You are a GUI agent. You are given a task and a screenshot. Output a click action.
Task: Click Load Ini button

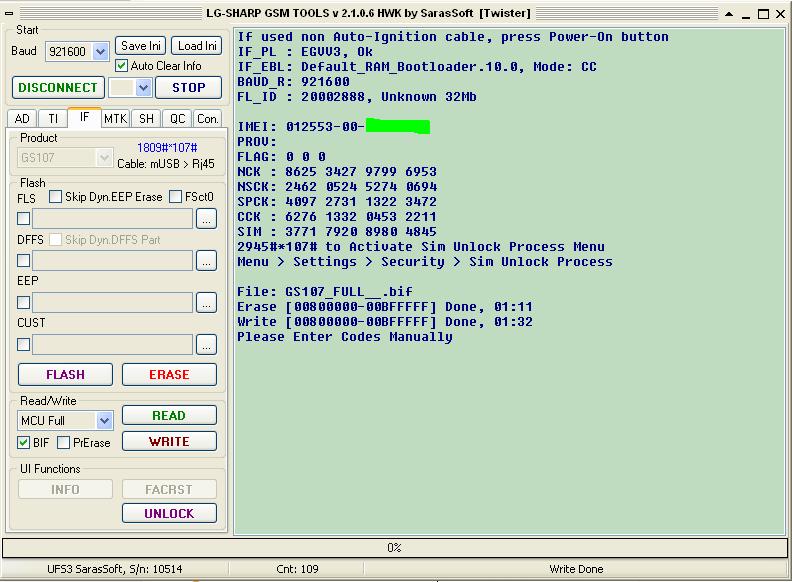click(197, 46)
